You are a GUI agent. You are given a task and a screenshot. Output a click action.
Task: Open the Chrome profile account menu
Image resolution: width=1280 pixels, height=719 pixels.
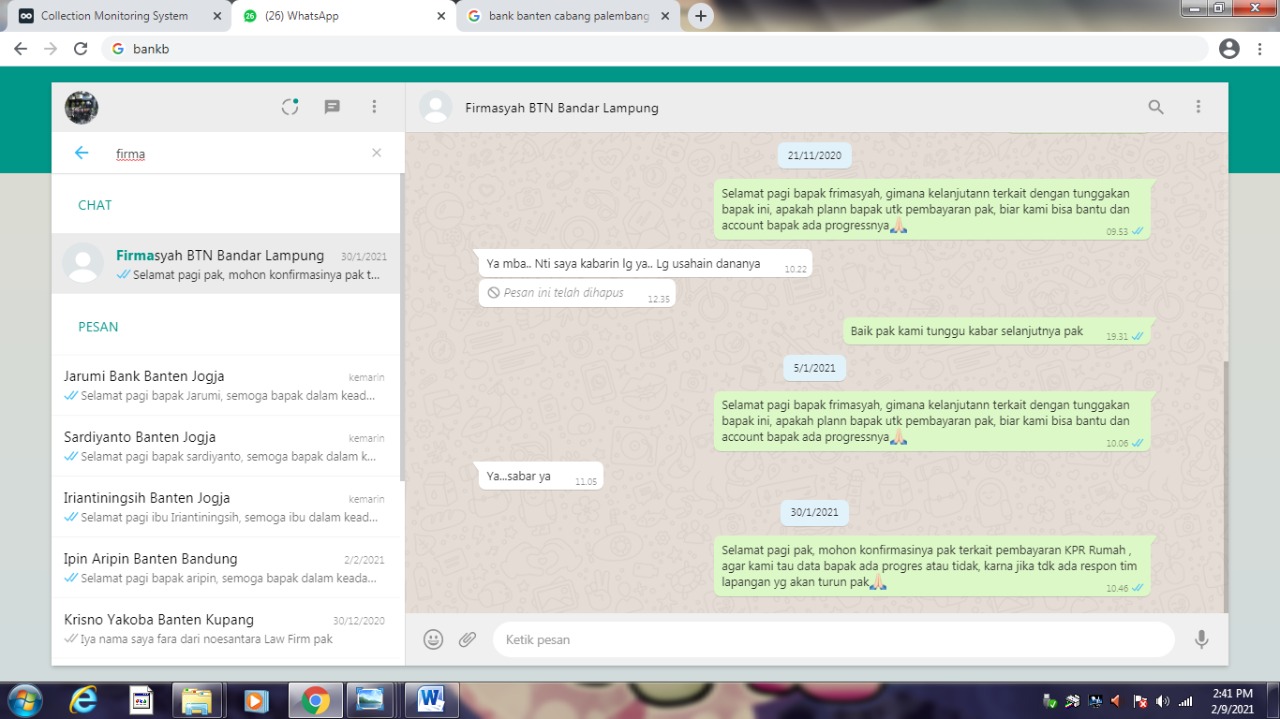(1229, 49)
